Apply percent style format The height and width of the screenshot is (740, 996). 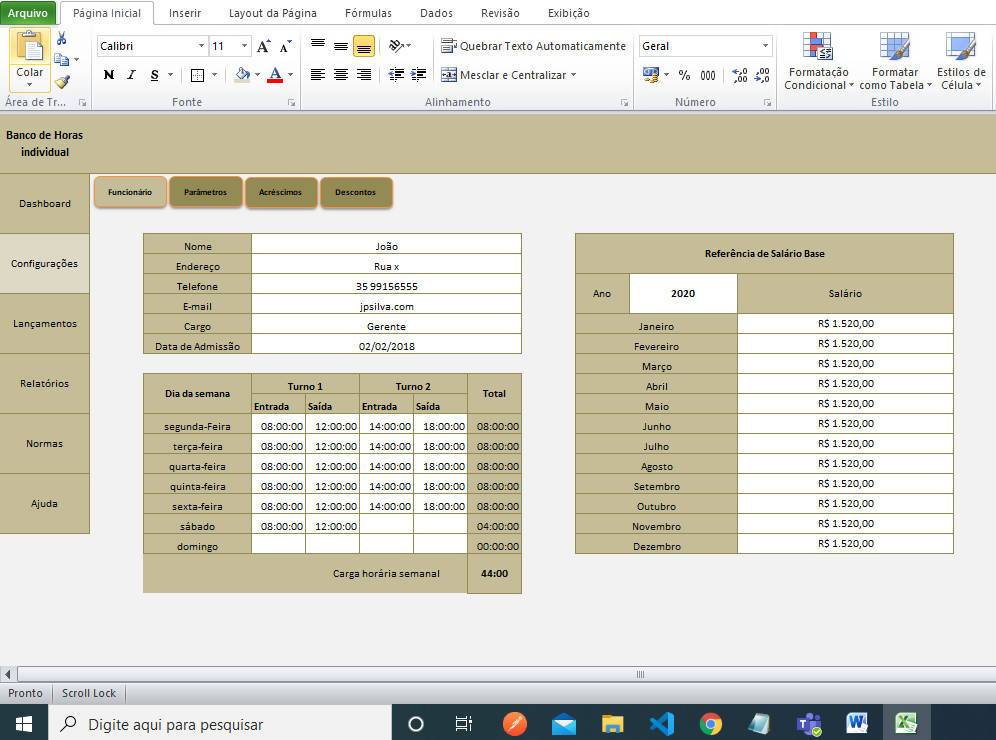tap(684, 75)
